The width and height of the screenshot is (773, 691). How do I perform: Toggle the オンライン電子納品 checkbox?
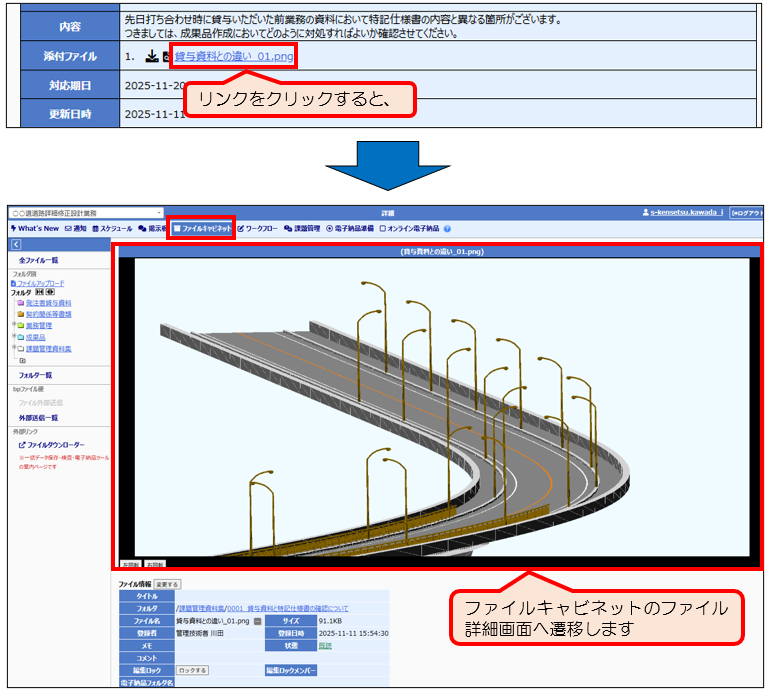[410, 228]
